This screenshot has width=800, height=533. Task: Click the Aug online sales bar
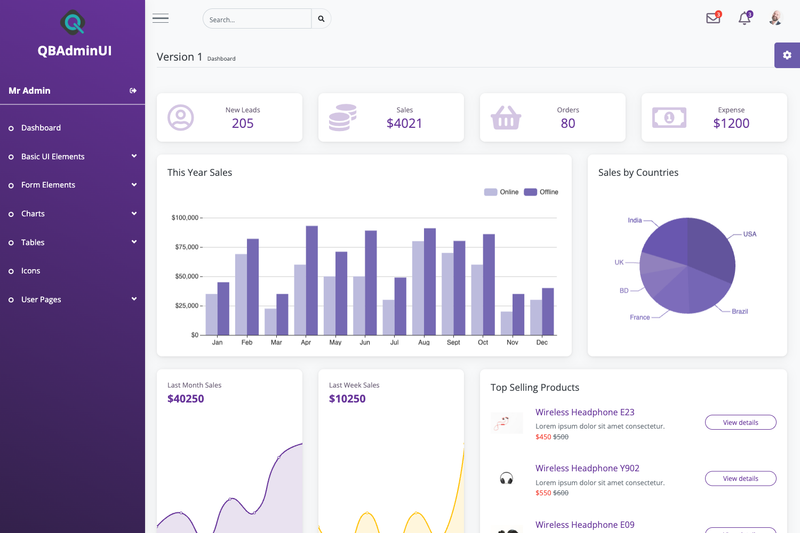point(418,288)
